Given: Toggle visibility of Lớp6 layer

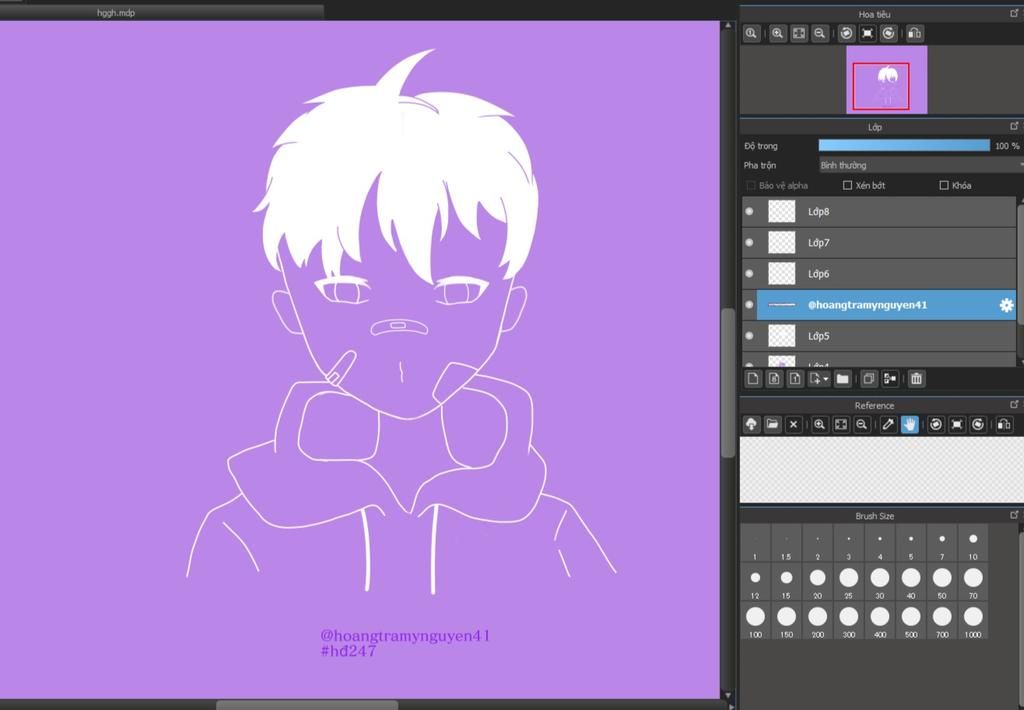Looking at the screenshot, I should tap(750, 274).
